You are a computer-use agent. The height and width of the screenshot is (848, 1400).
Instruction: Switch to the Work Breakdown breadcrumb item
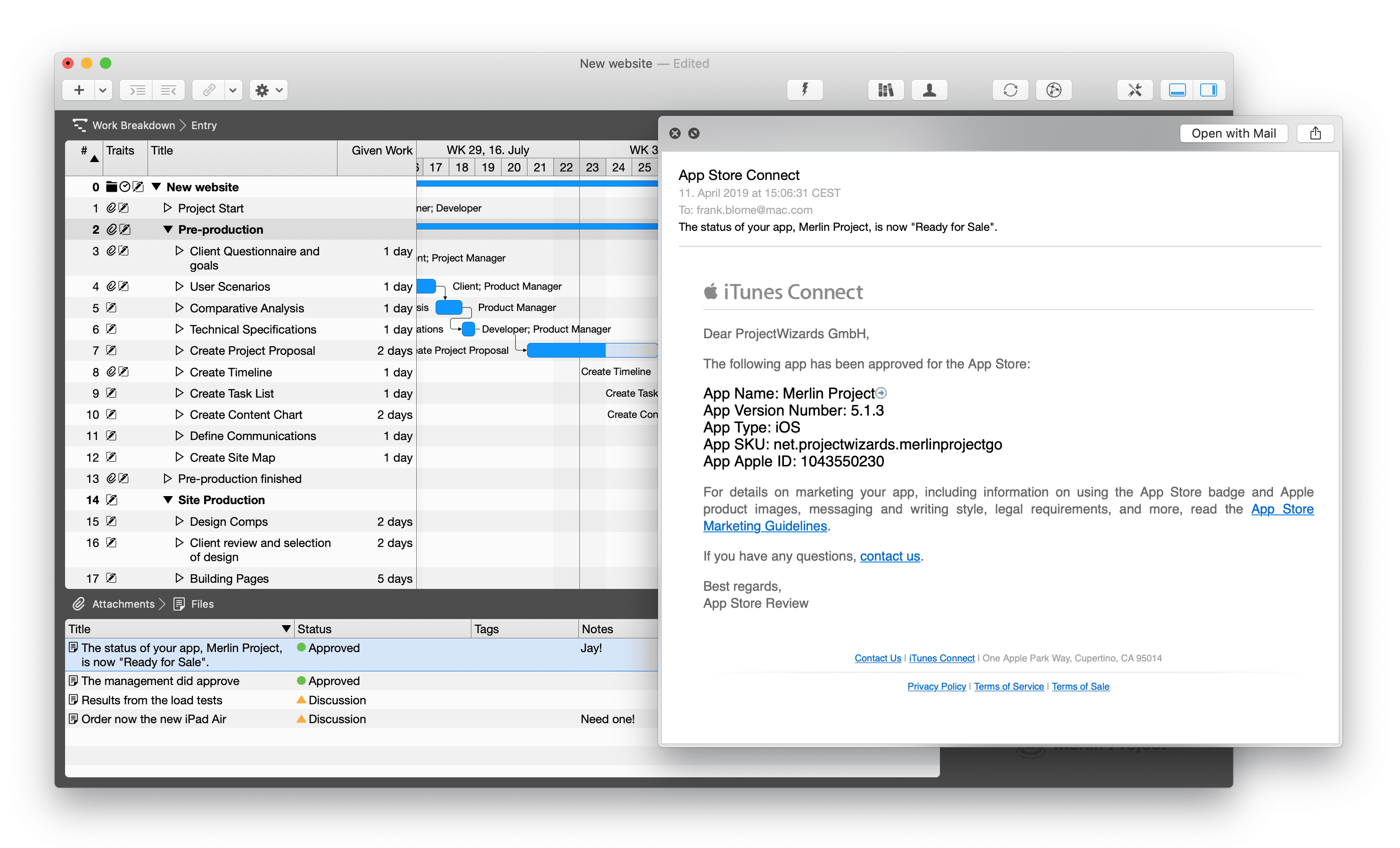pos(134,125)
